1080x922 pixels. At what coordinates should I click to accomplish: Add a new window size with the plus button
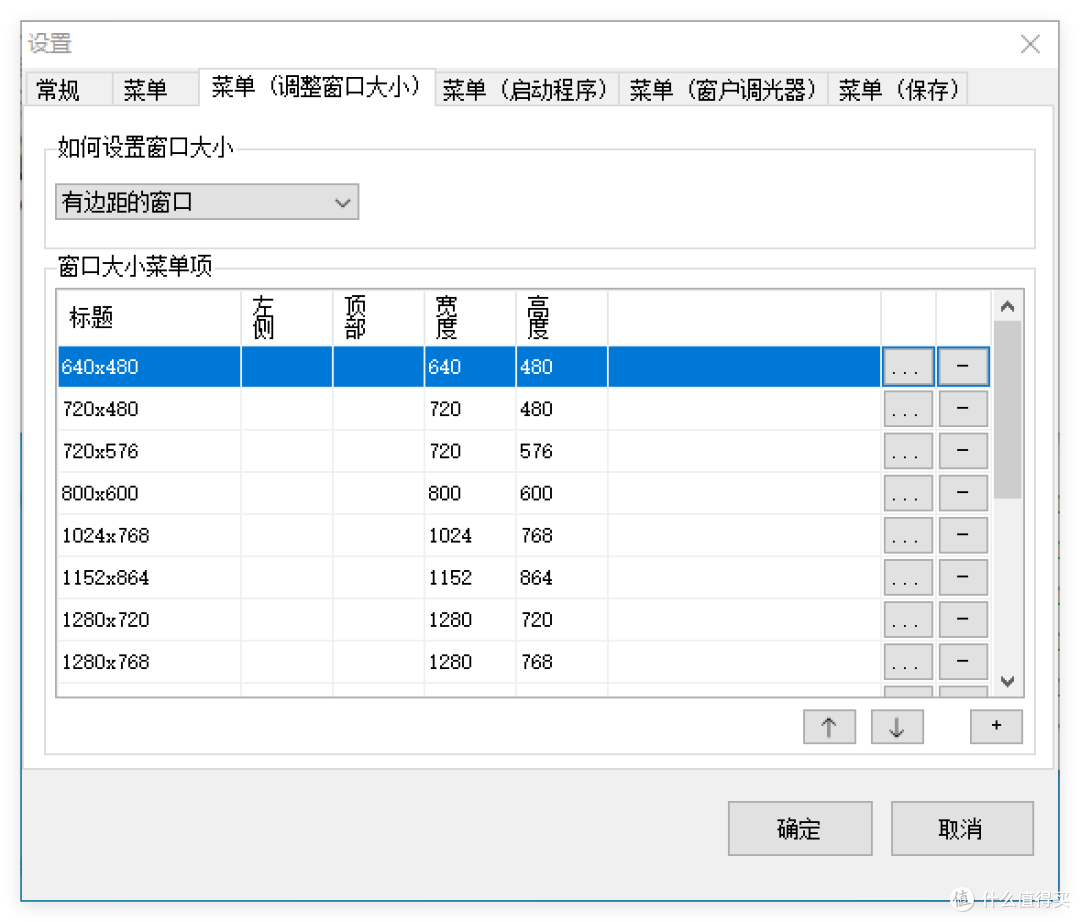[996, 727]
